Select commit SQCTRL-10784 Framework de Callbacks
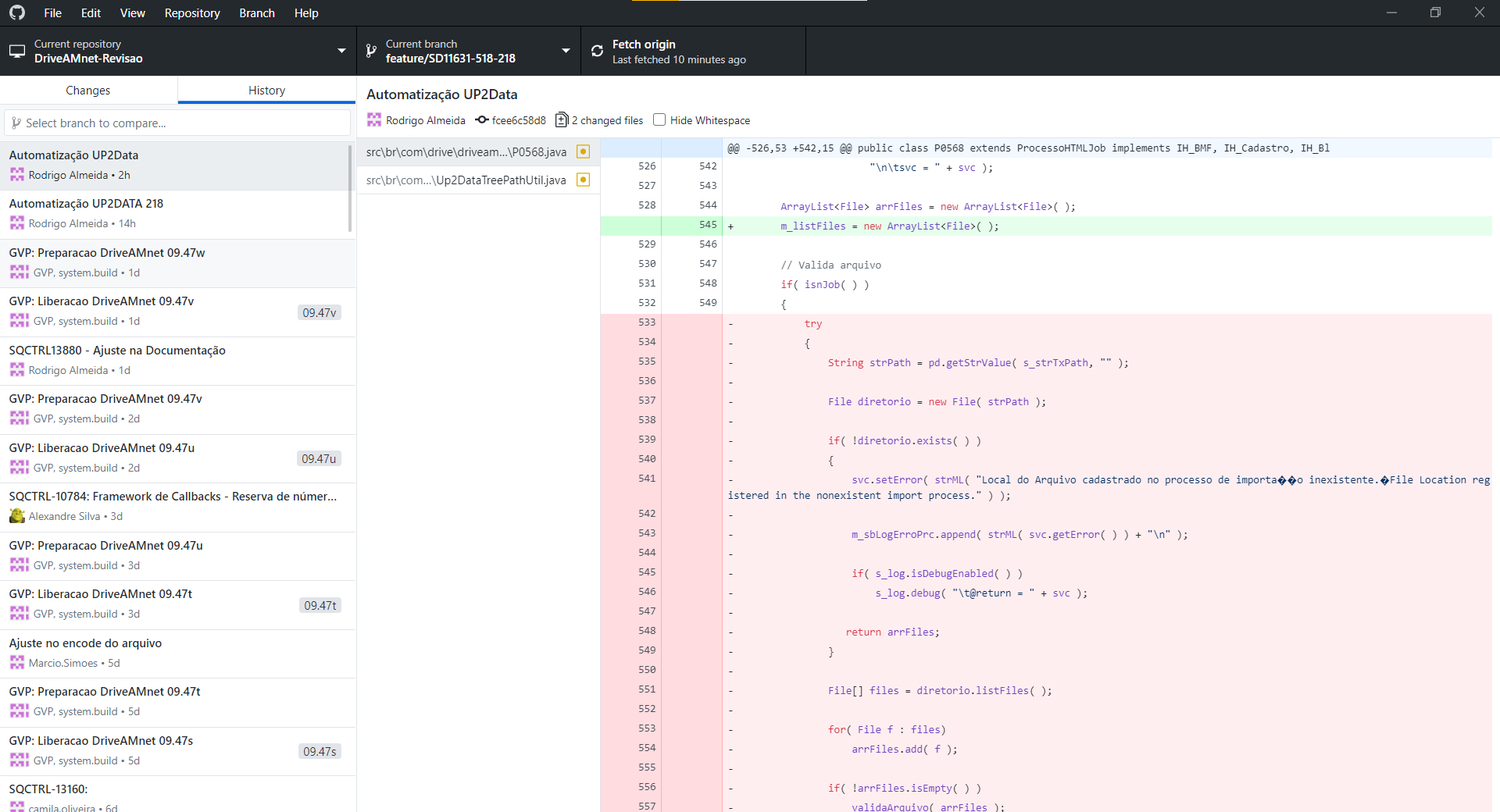1500x812 pixels. point(177,507)
